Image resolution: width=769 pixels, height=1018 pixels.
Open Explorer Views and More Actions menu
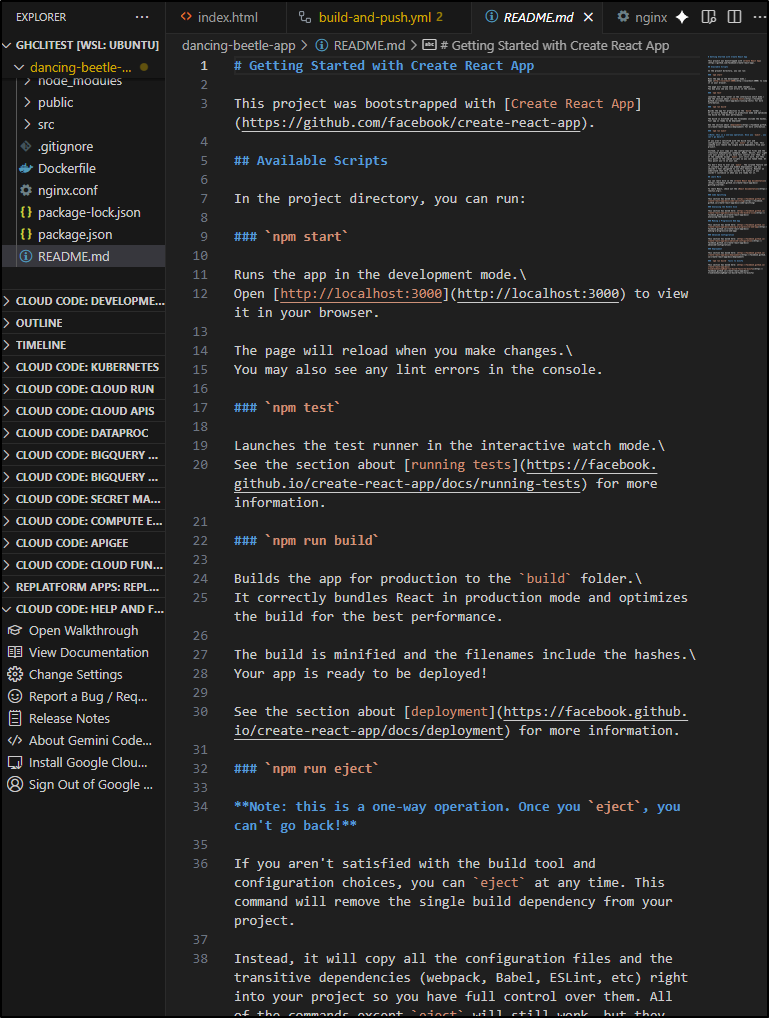(x=142, y=17)
